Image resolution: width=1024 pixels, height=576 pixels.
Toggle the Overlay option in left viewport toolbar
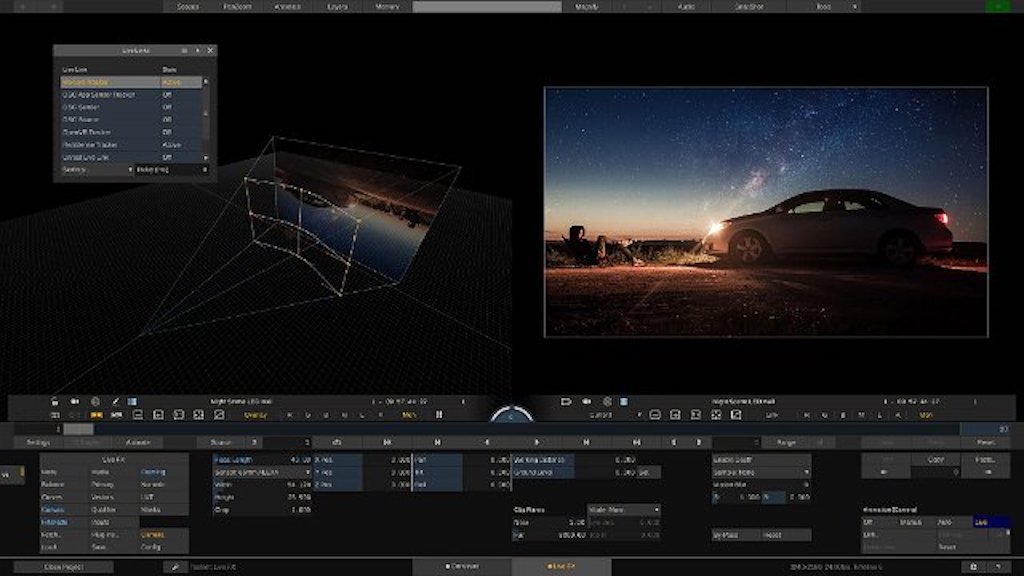click(255, 414)
